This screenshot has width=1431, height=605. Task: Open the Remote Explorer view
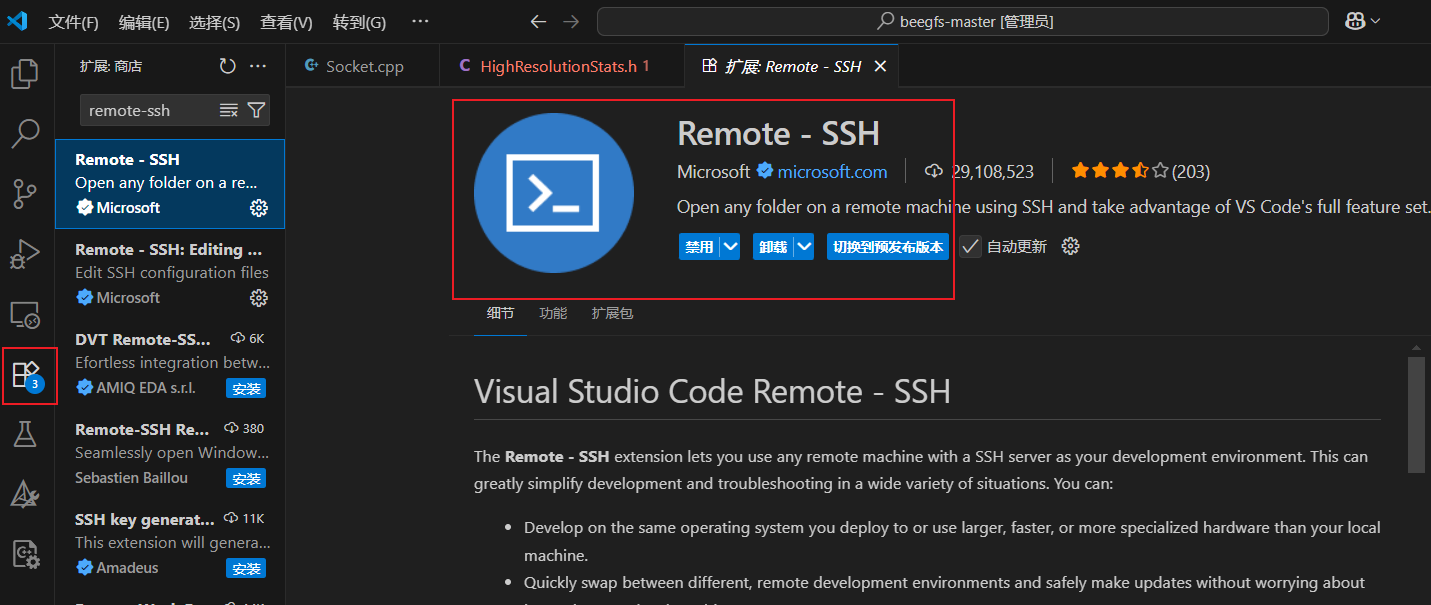pos(25,315)
